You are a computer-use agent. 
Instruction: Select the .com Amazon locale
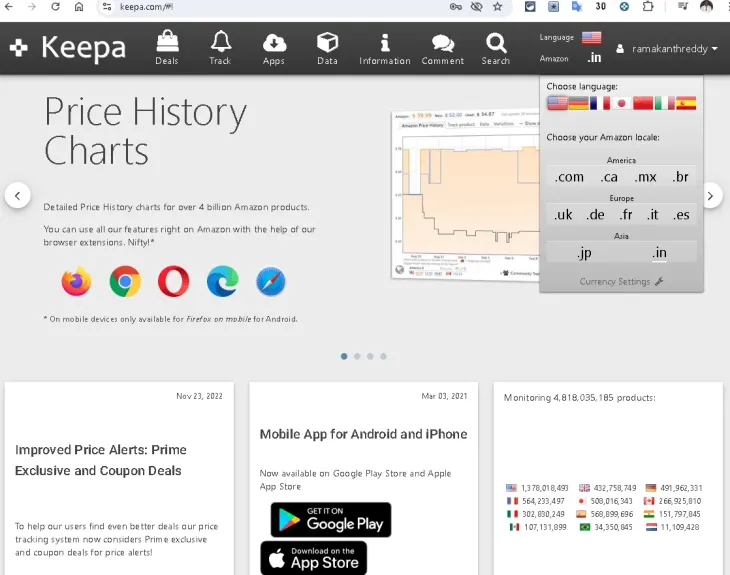point(569,177)
